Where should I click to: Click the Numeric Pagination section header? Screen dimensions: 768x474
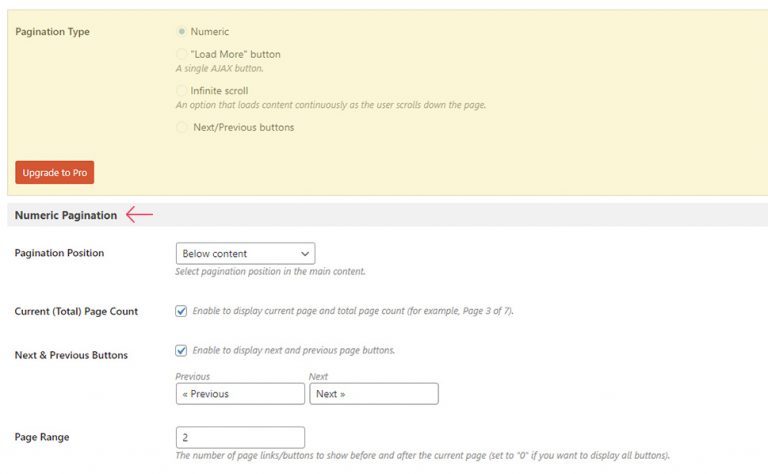(66, 215)
